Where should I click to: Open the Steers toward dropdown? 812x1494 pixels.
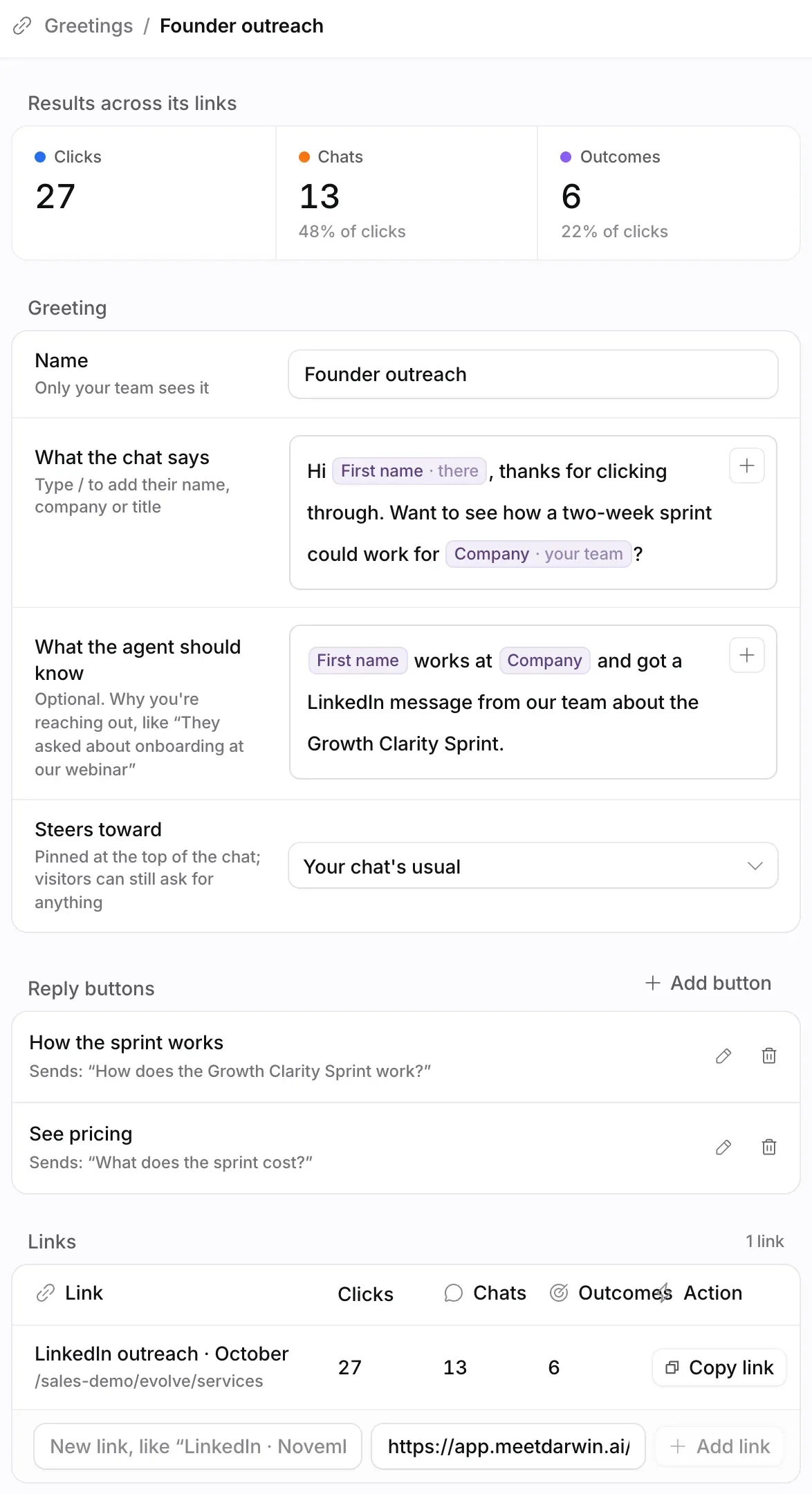[x=533, y=865]
